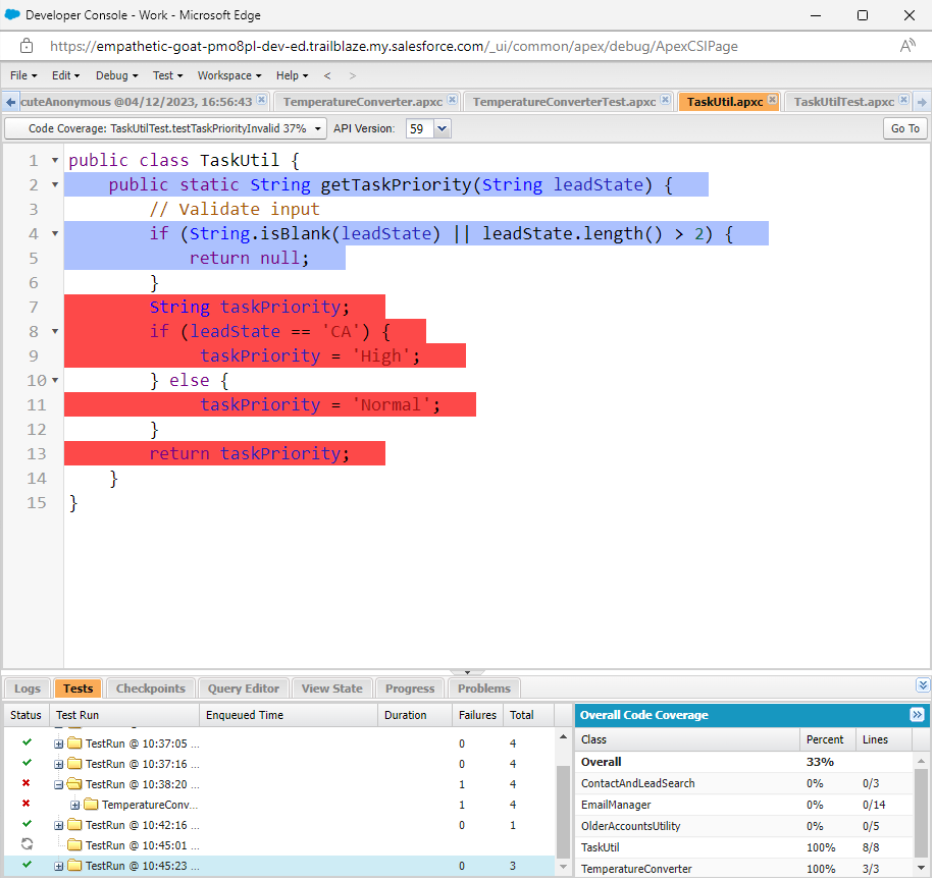Select the OlderAccountsUtility coverage row
Image resolution: width=932 pixels, height=878 pixels.
[744, 826]
